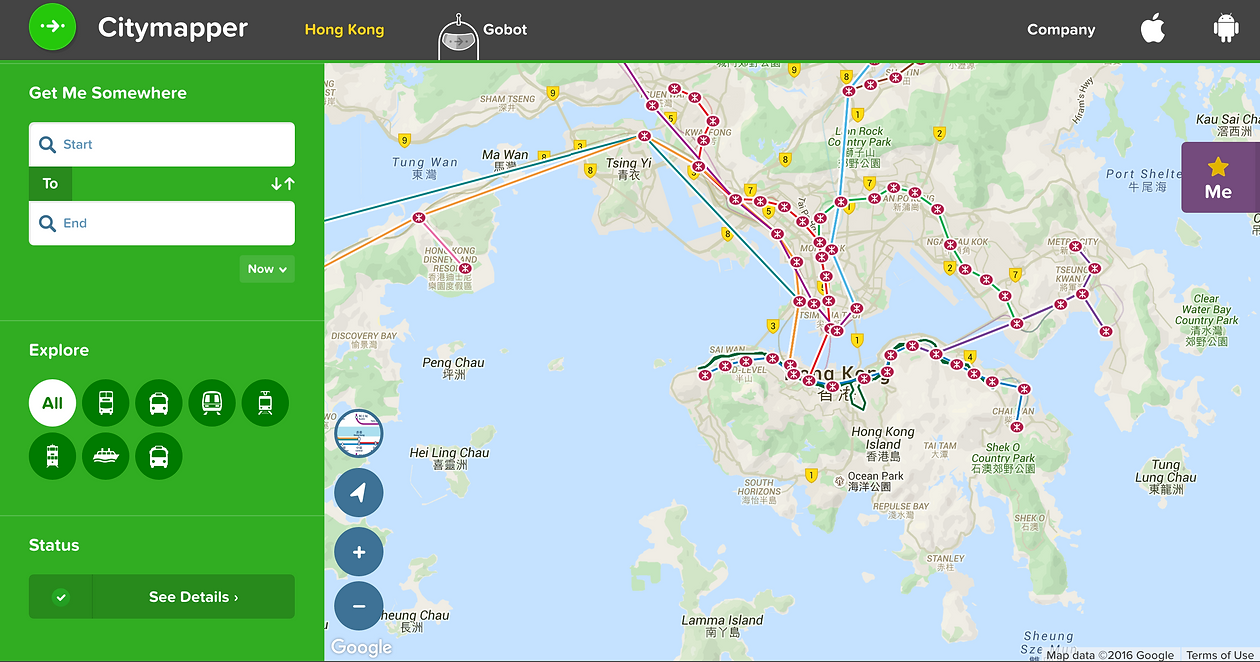Select the bus icon beside the metro icon

[x=159, y=403]
